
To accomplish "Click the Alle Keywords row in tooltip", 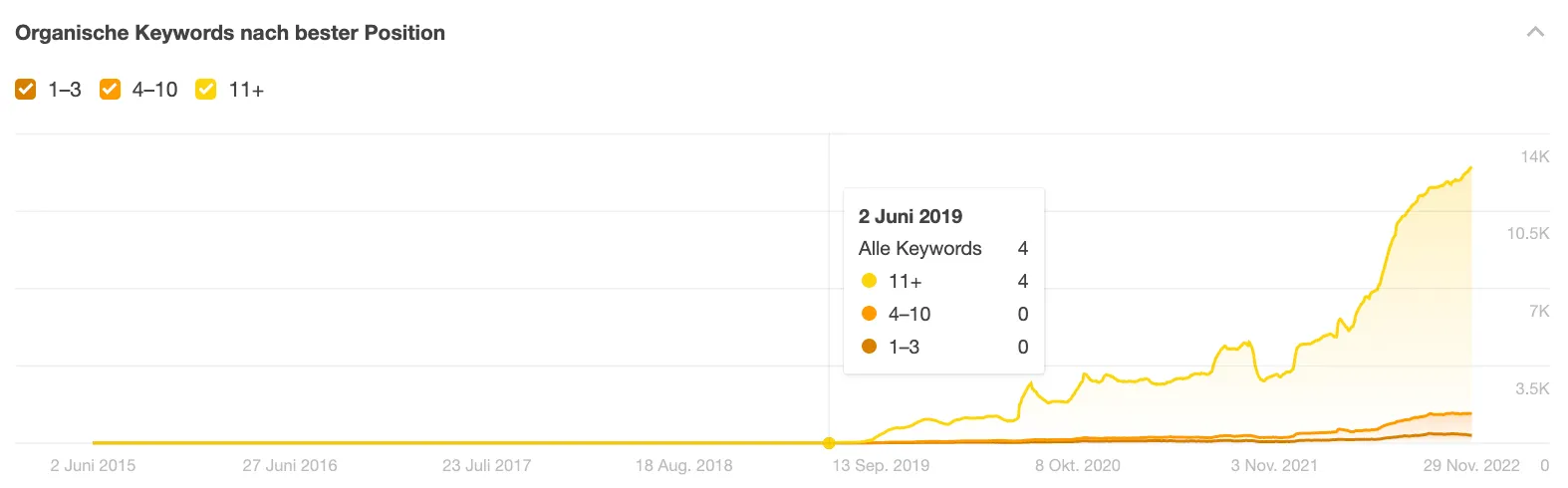I will click(943, 248).
